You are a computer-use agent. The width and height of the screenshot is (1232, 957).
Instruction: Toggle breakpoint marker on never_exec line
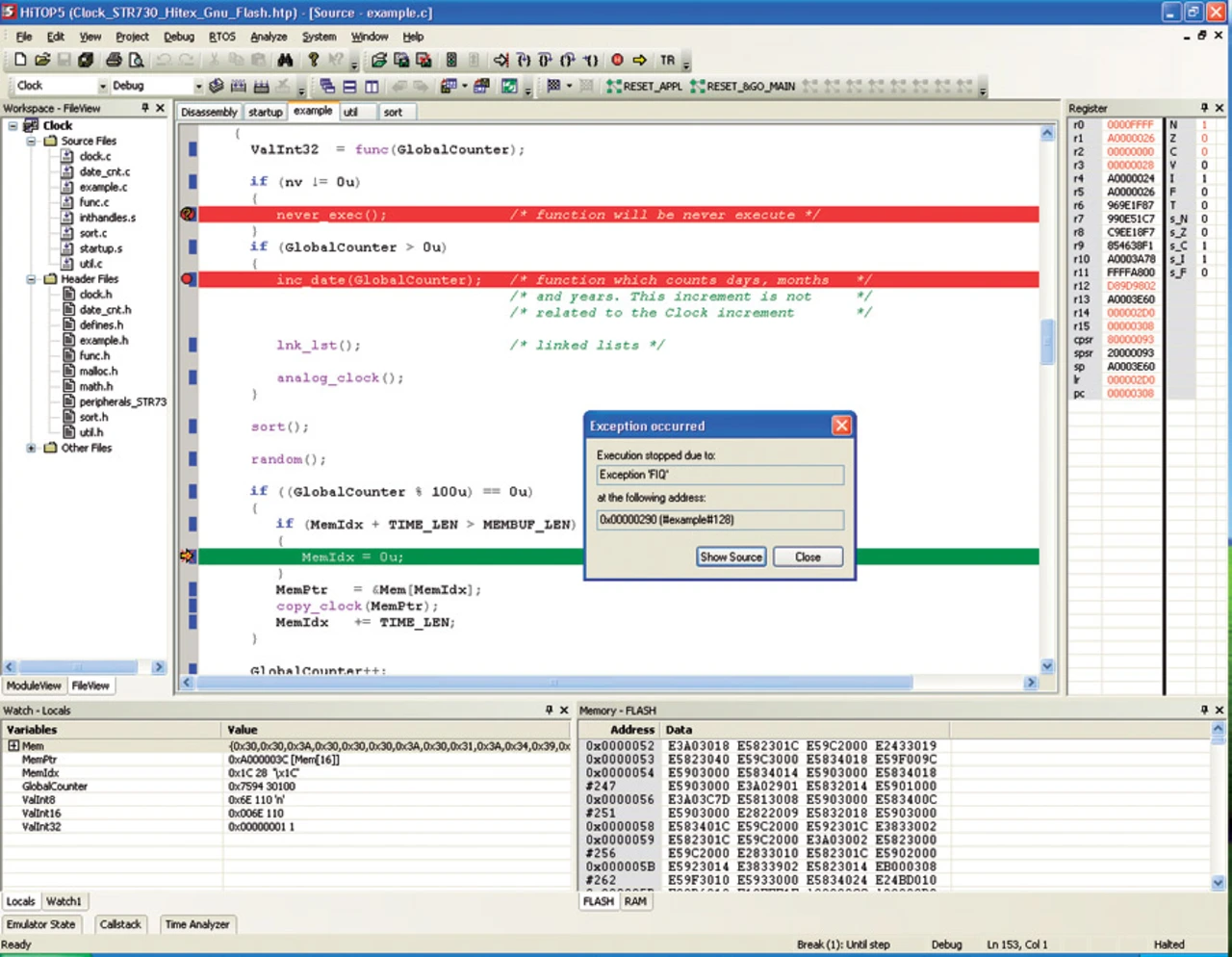[x=188, y=214]
